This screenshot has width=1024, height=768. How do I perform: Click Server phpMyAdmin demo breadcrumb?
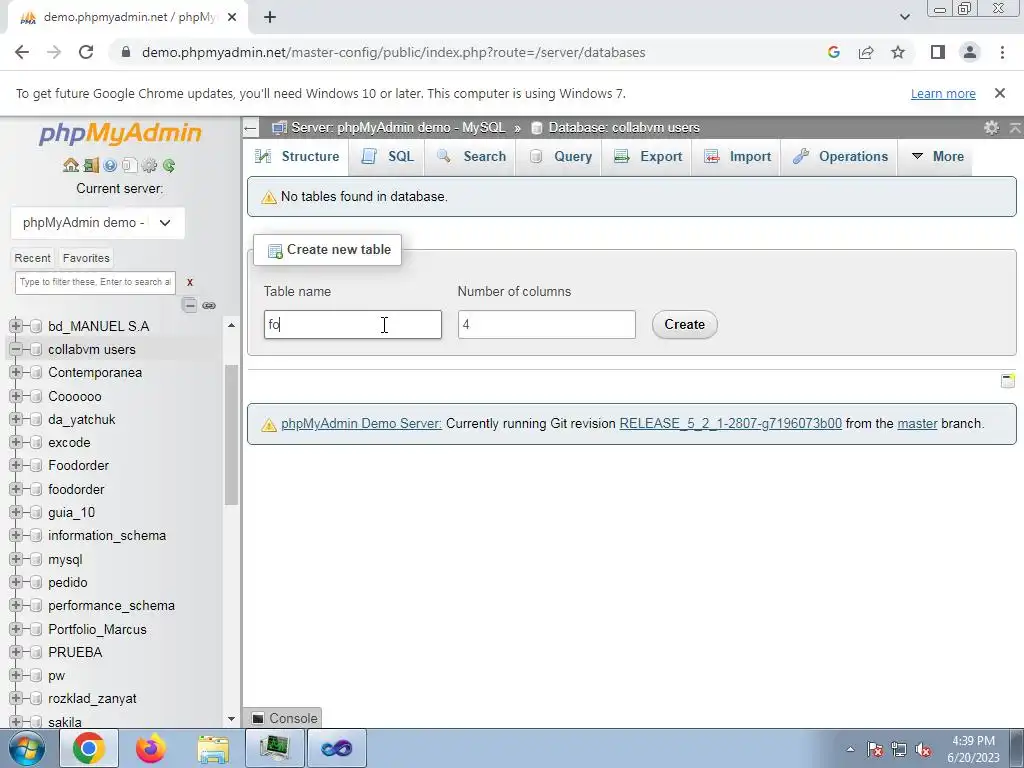click(x=398, y=127)
